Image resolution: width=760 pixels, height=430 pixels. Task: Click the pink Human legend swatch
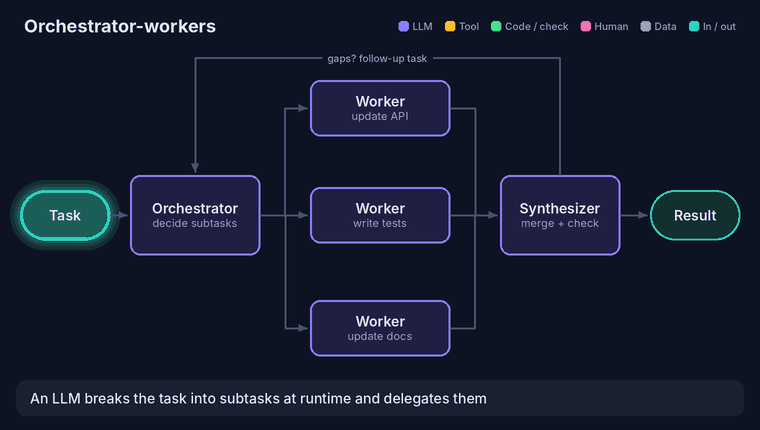[x=586, y=26]
